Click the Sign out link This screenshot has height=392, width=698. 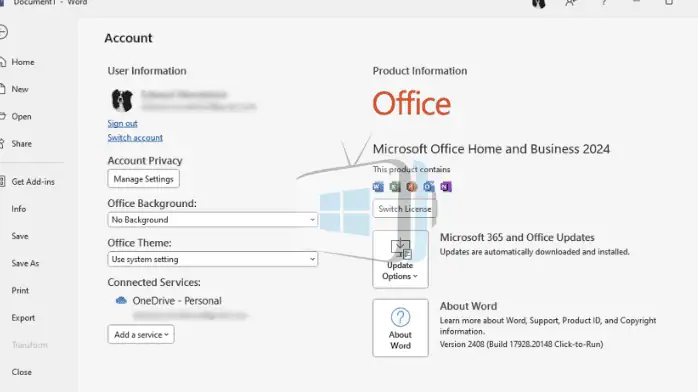[122, 123]
